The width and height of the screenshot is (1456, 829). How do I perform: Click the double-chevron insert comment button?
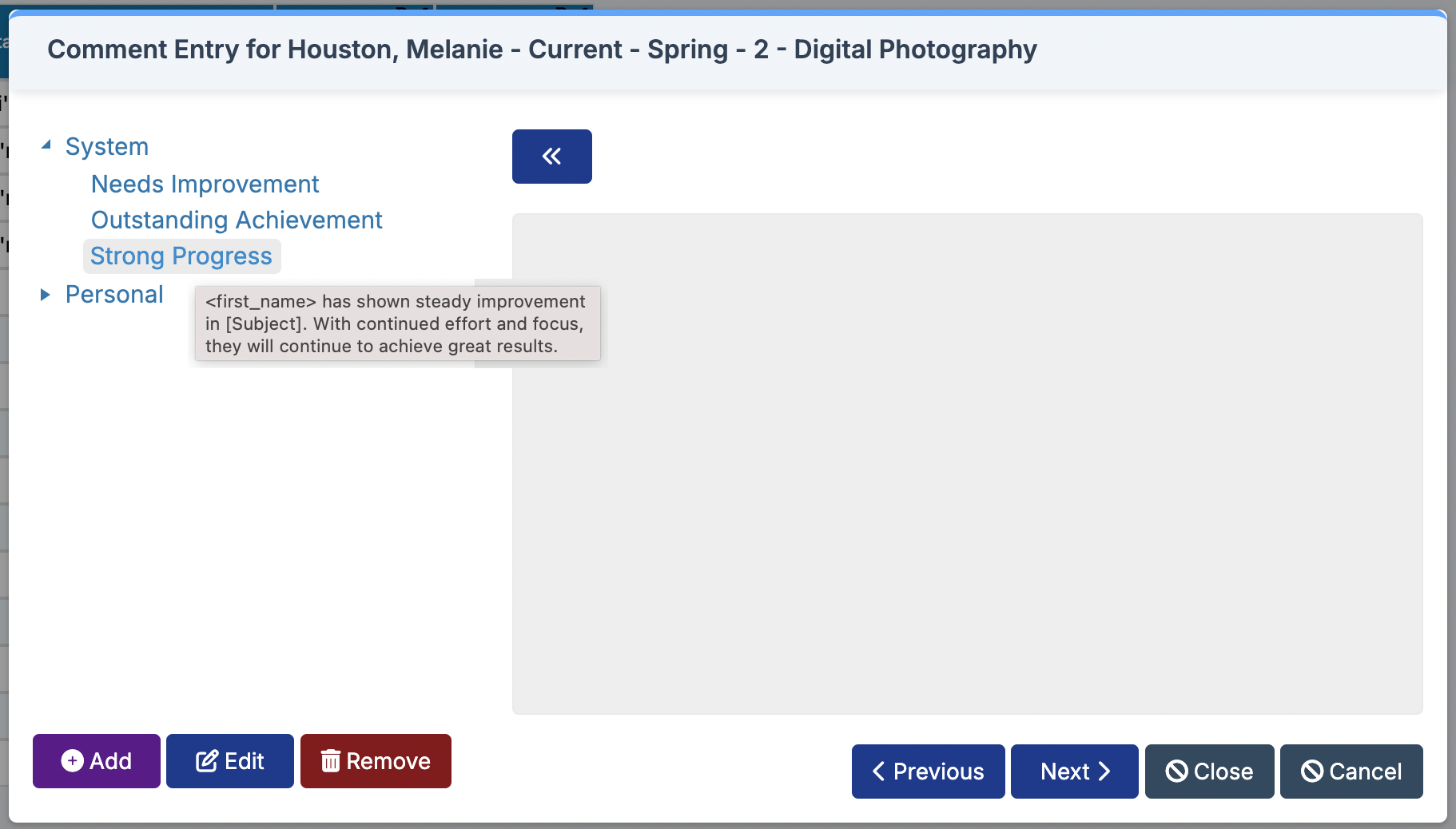point(551,157)
